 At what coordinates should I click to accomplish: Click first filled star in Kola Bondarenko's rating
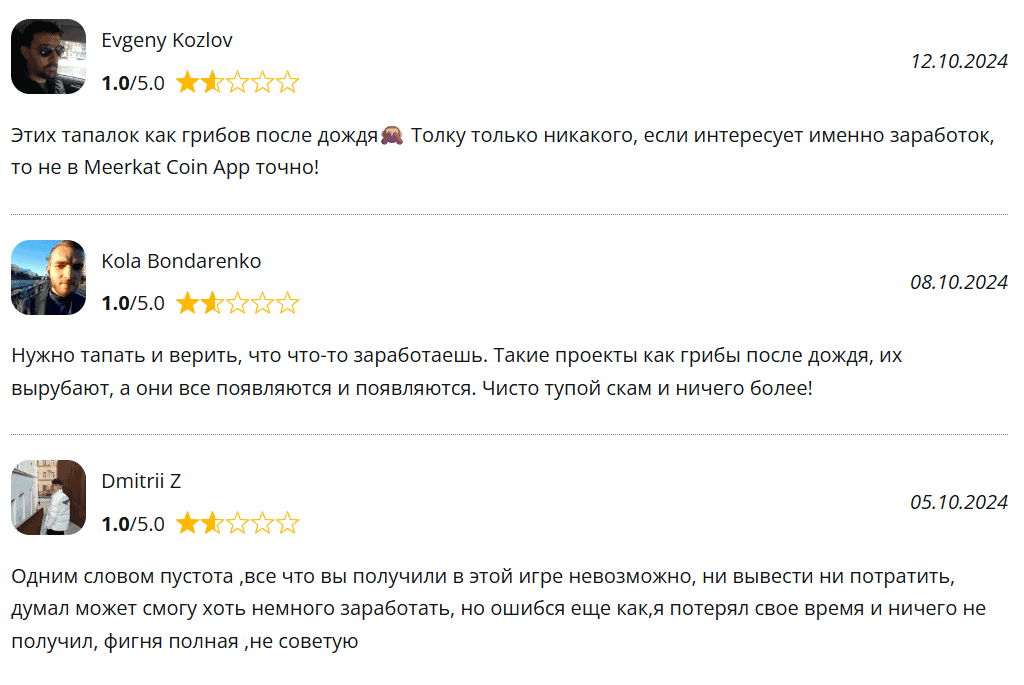[x=187, y=303]
